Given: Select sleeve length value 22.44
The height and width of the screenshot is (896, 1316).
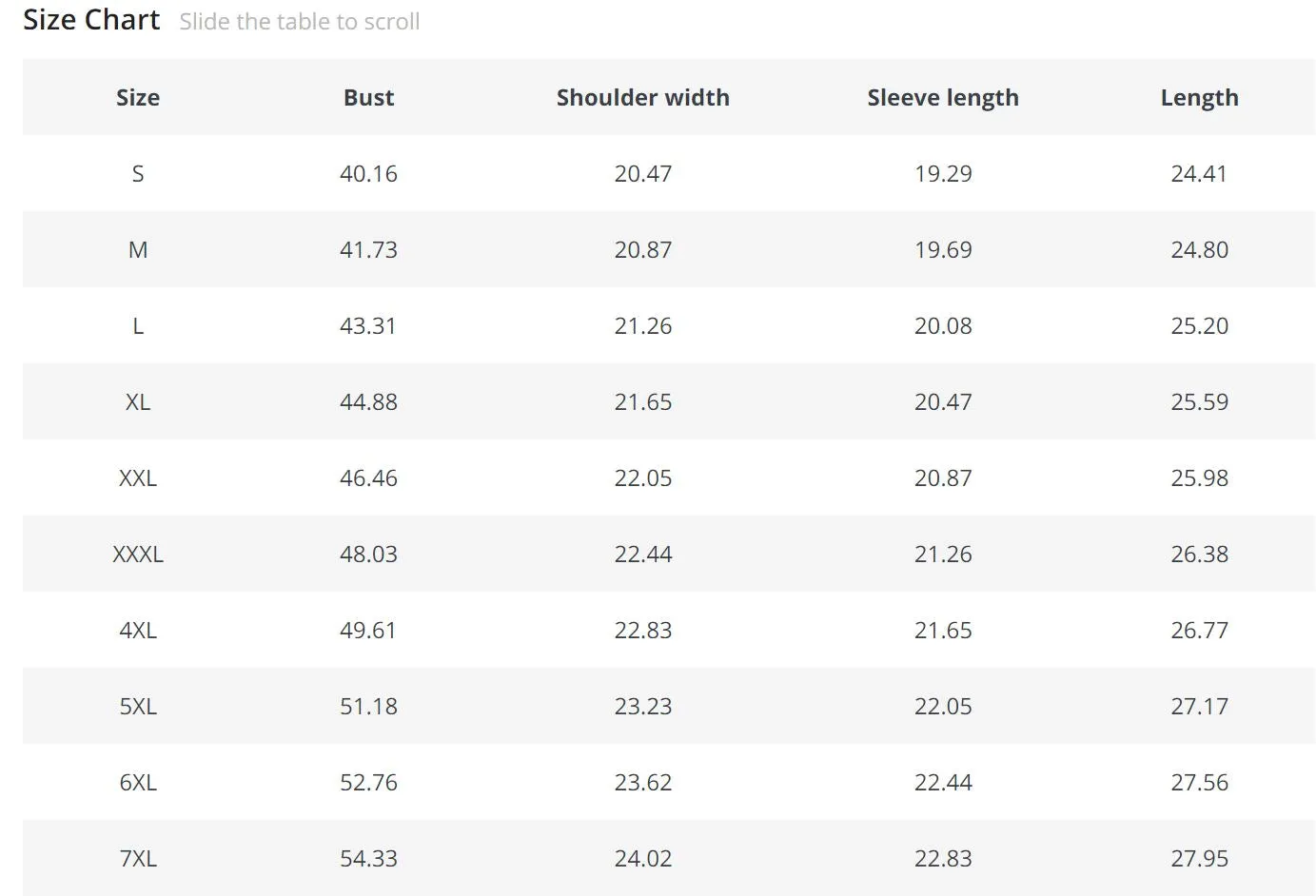Looking at the screenshot, I should pos(943,782).
